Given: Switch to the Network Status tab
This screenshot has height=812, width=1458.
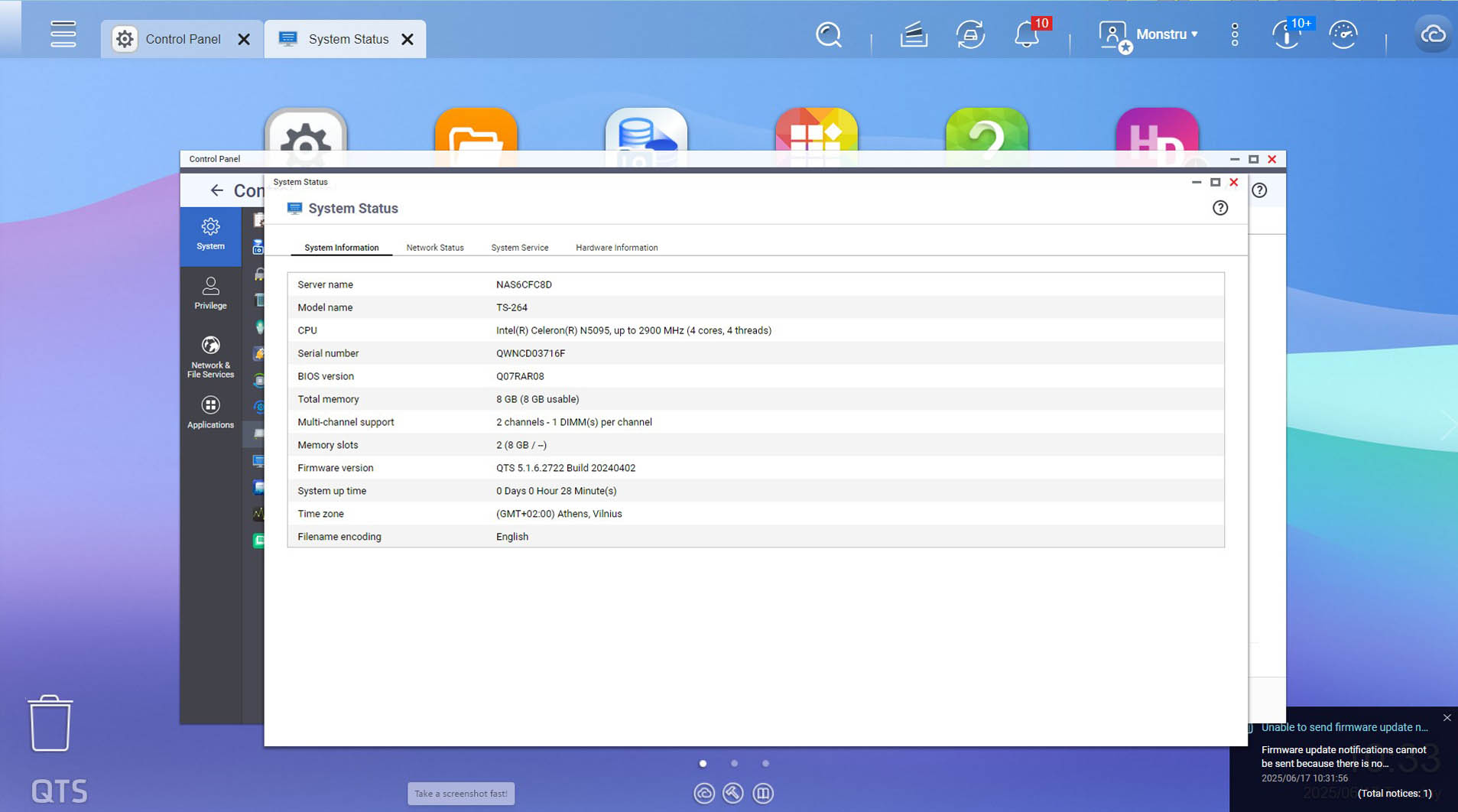Looking at the screenshot, I should pos(434,248).
